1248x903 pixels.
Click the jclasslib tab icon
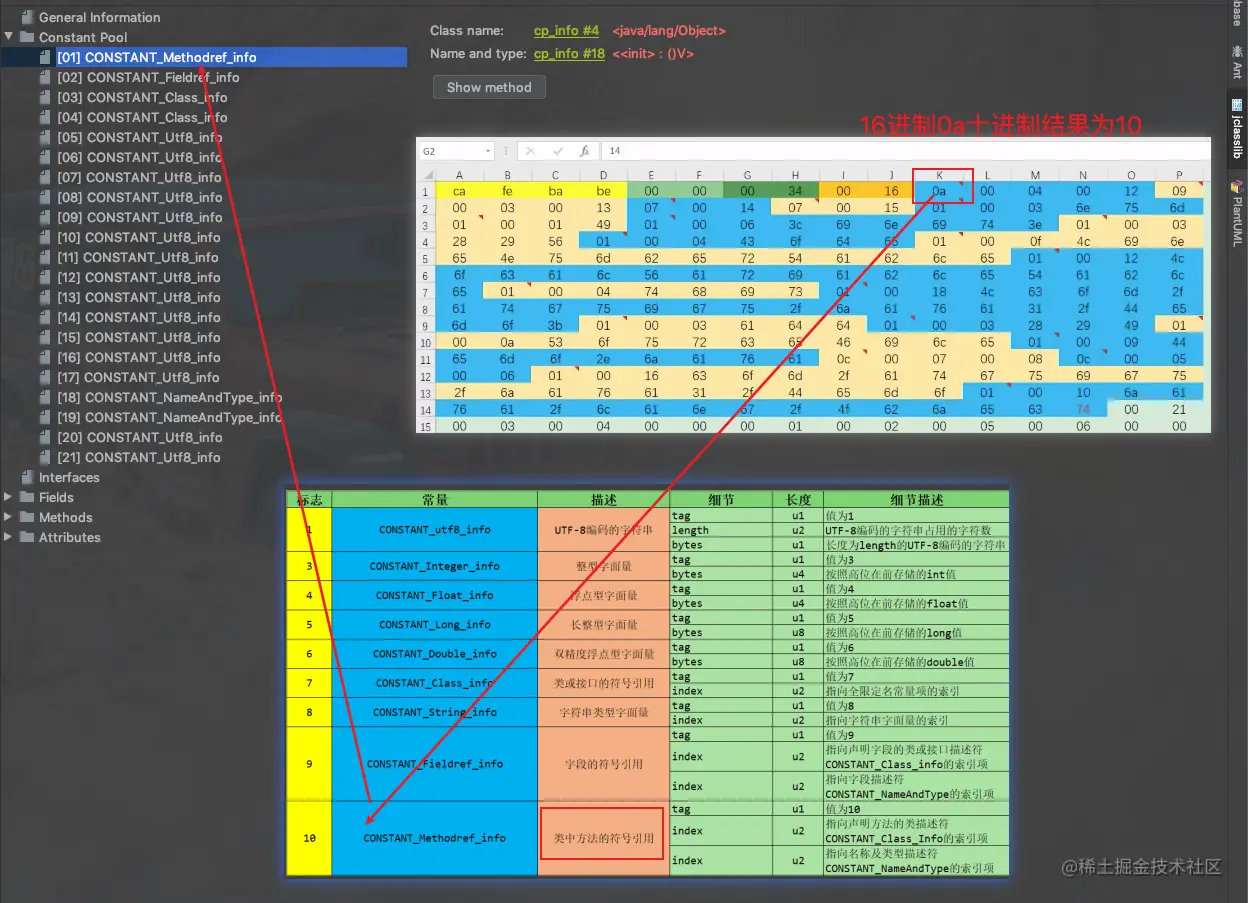[x=1237, y=103]
